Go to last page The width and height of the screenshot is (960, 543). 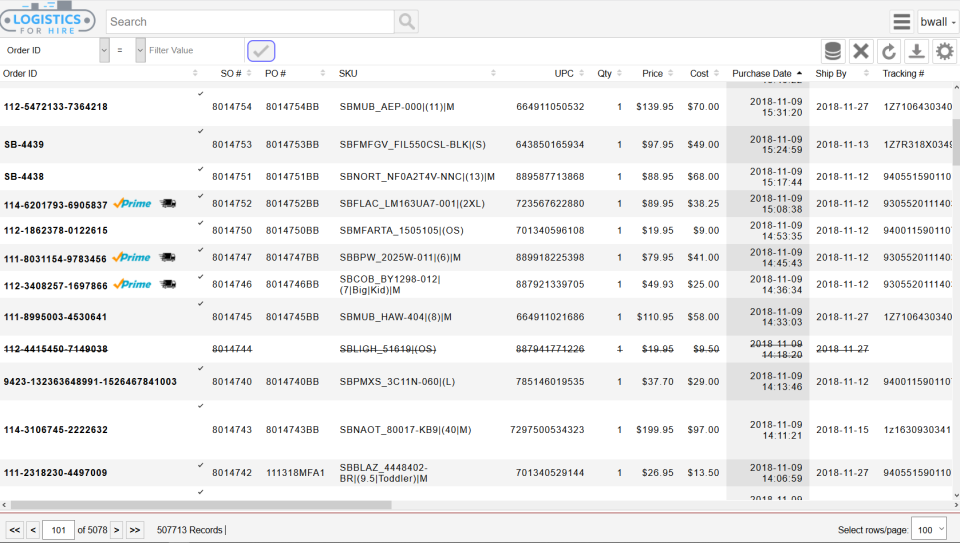tap(135, 530)
